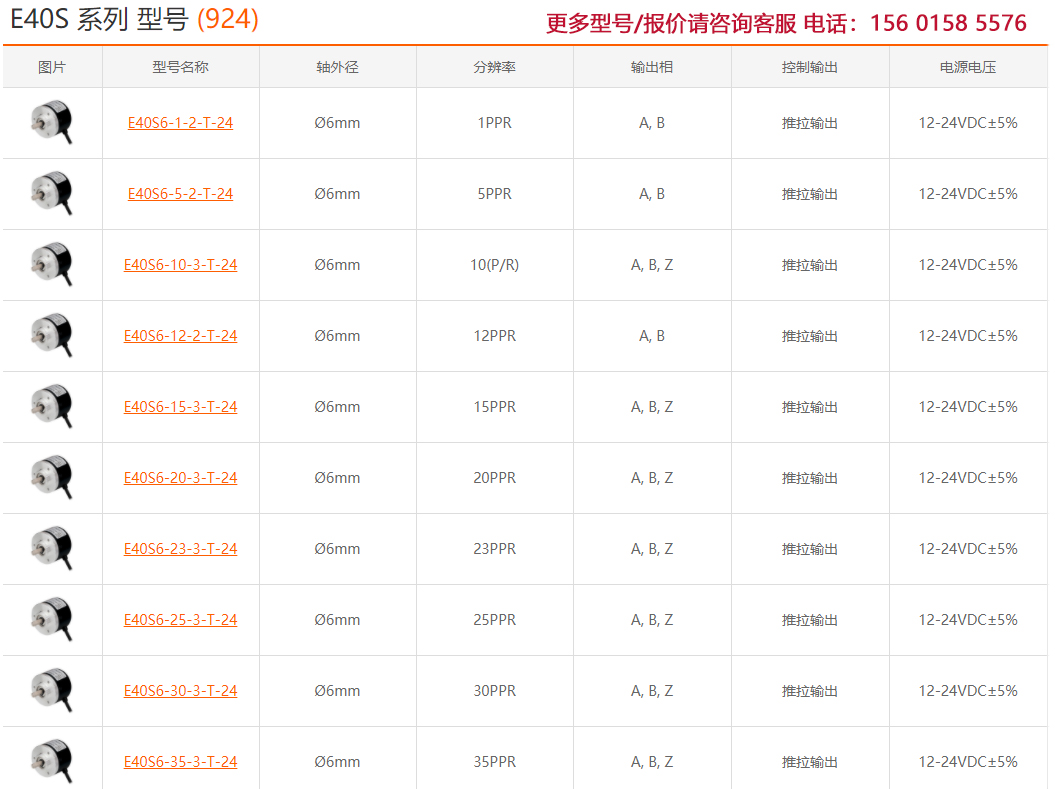Click the orange (924) model count

[x=228, y=20]
